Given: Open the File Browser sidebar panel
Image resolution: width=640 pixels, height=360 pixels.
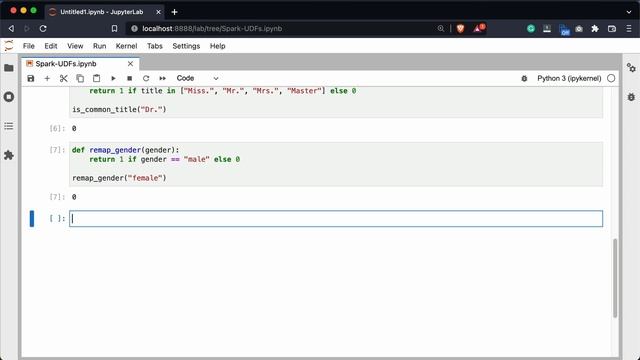Looking at the screenshot, I should 9,68.
